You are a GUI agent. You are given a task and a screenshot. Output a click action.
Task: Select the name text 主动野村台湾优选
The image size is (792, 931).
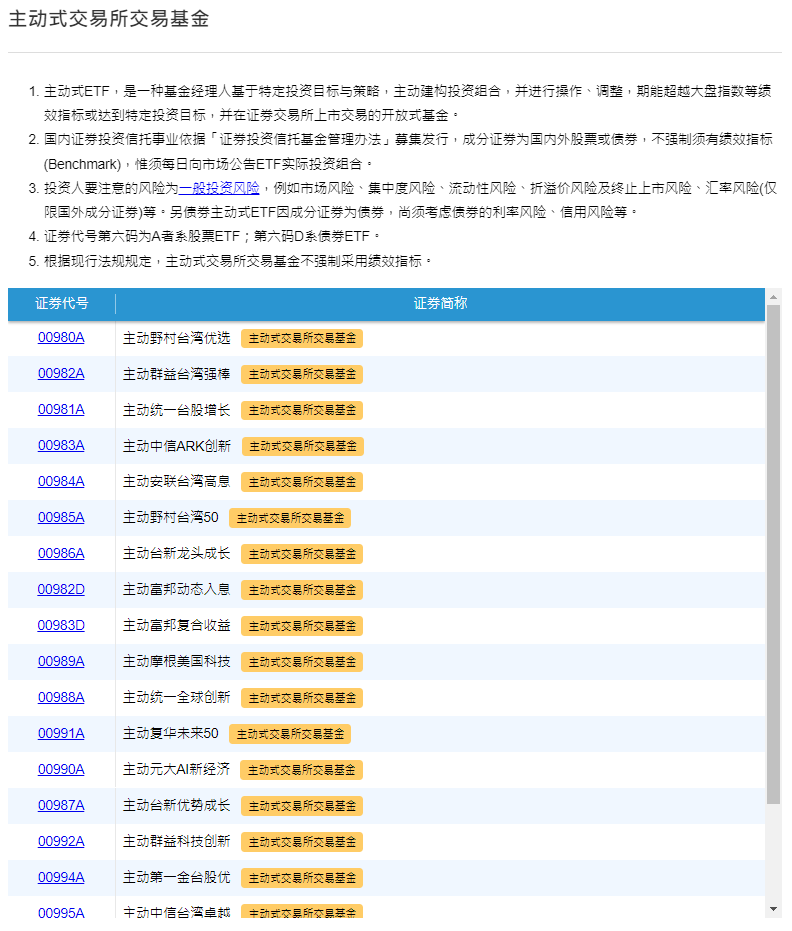click(176, 338)
